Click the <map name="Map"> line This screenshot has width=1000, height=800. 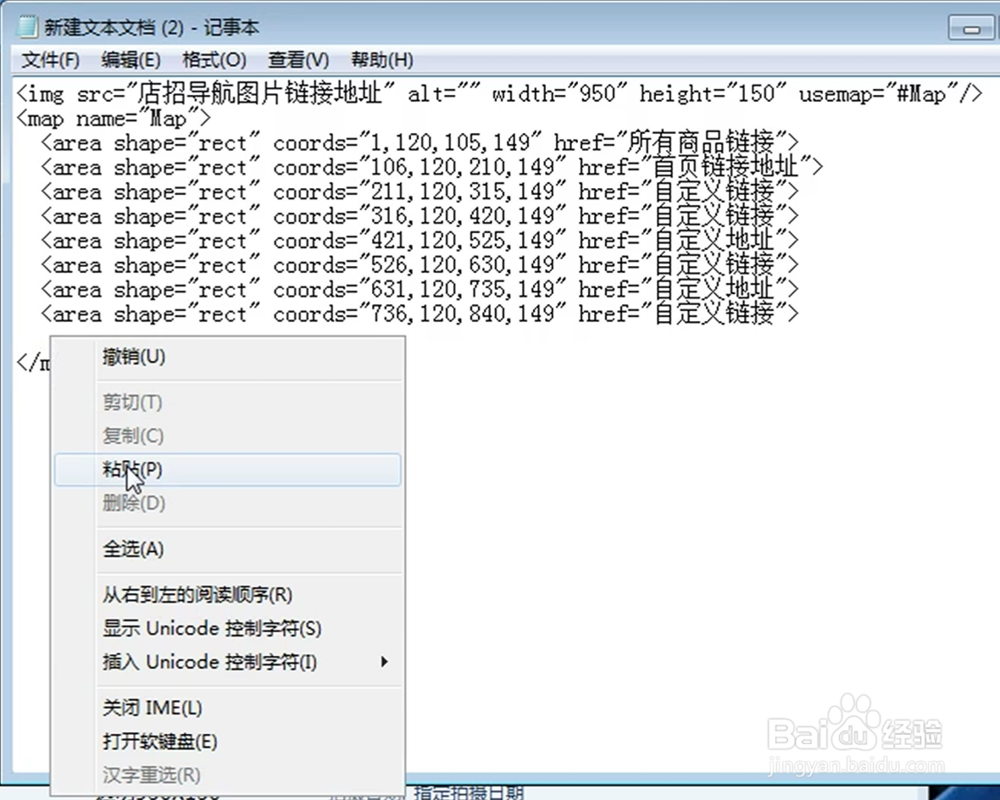[x=113, y=119]
